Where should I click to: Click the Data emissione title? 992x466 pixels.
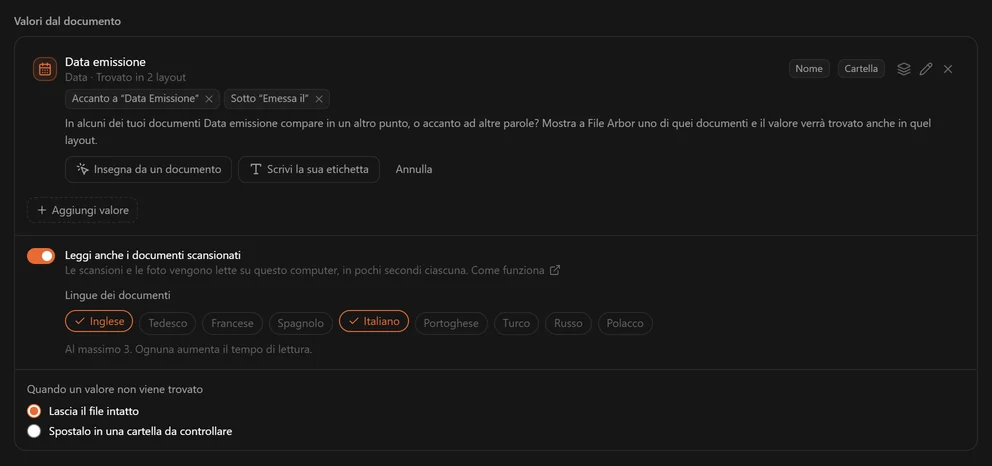tap(106, 62)
